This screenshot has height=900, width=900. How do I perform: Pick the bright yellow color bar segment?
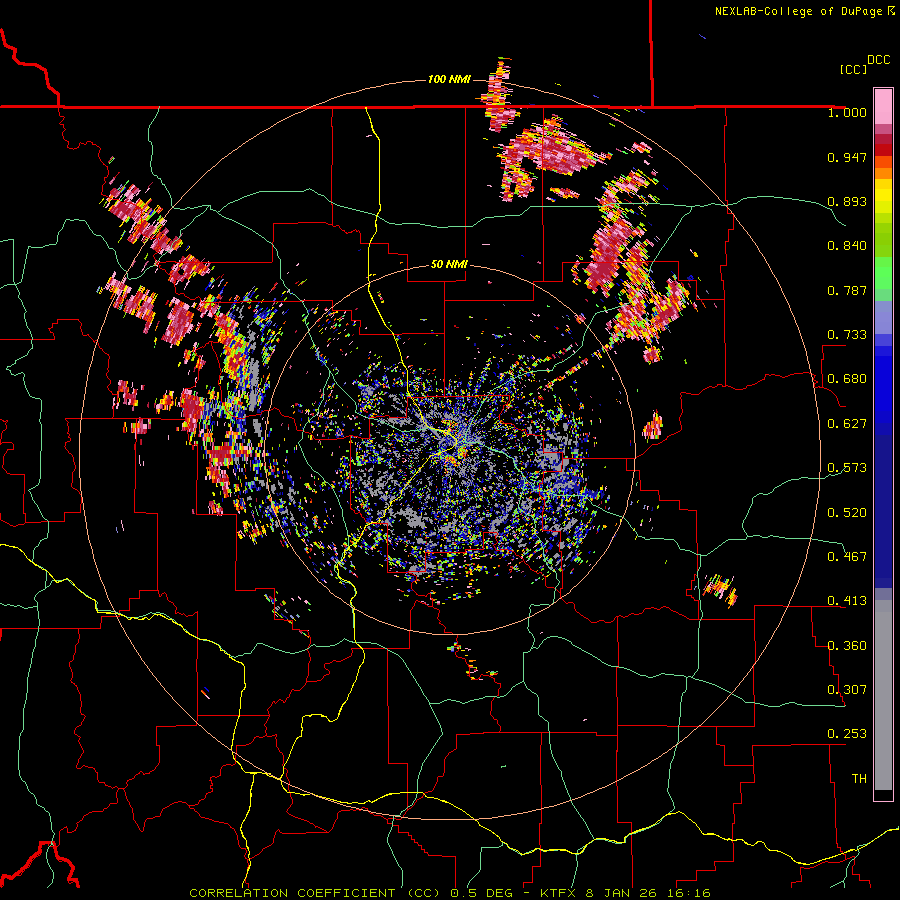pos(883,197)
